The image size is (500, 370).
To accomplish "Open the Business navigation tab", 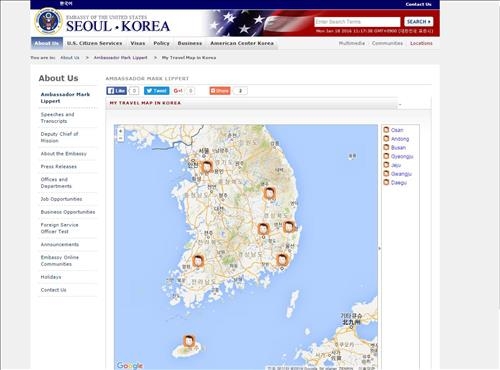I will 190,43.
